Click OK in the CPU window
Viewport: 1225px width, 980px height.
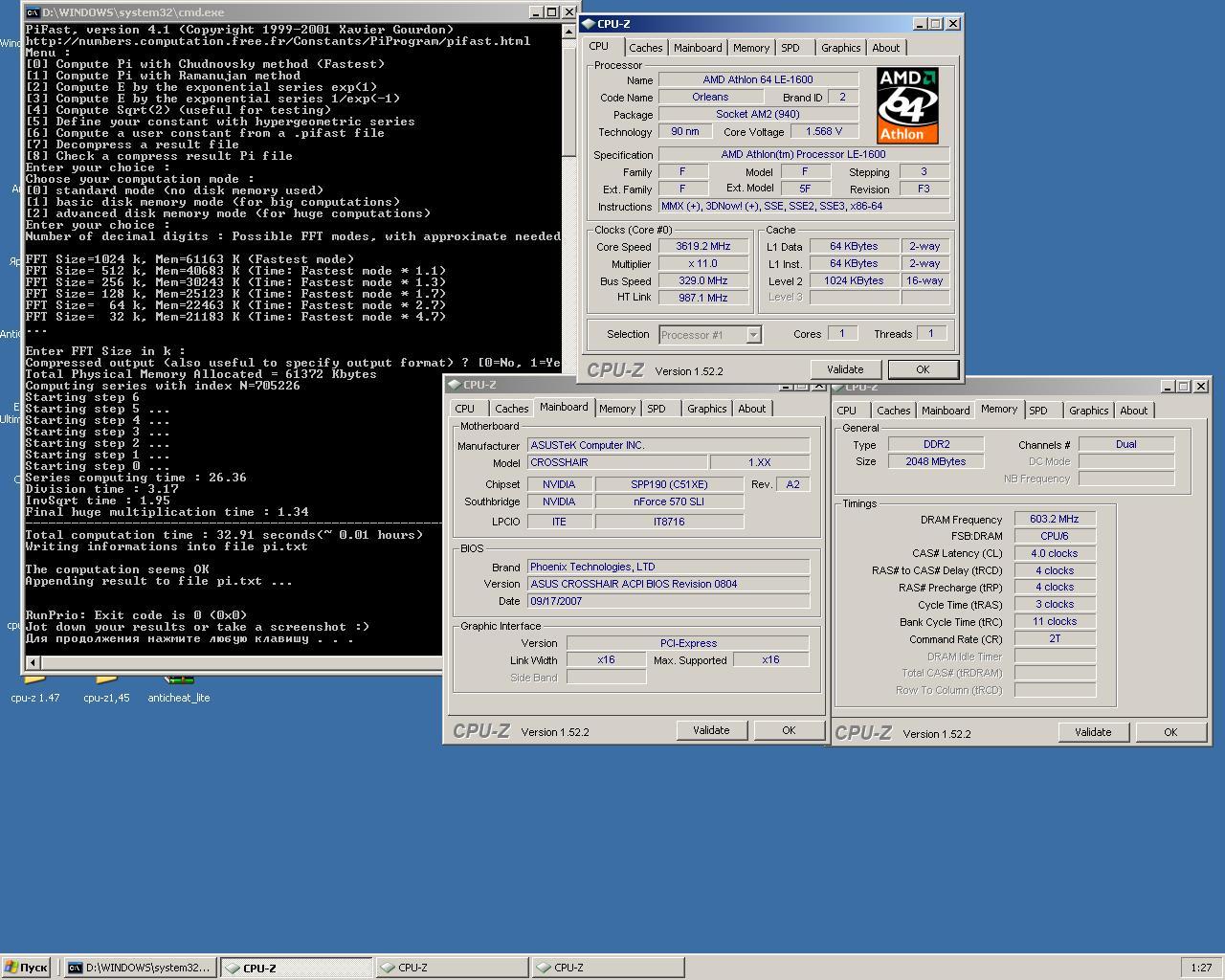(x=923, y=369)
